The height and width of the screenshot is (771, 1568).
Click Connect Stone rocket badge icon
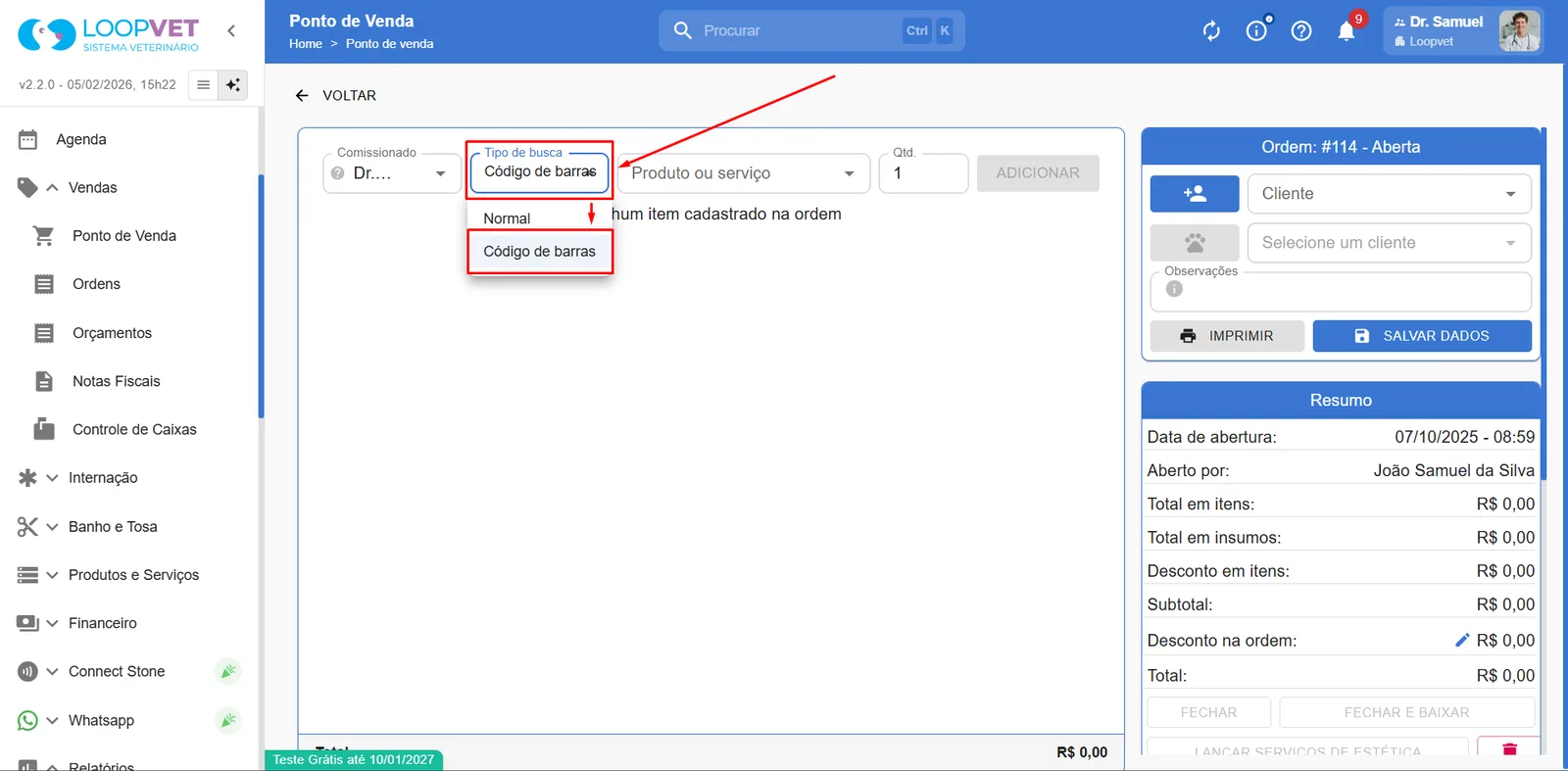(x=227, y=671)
